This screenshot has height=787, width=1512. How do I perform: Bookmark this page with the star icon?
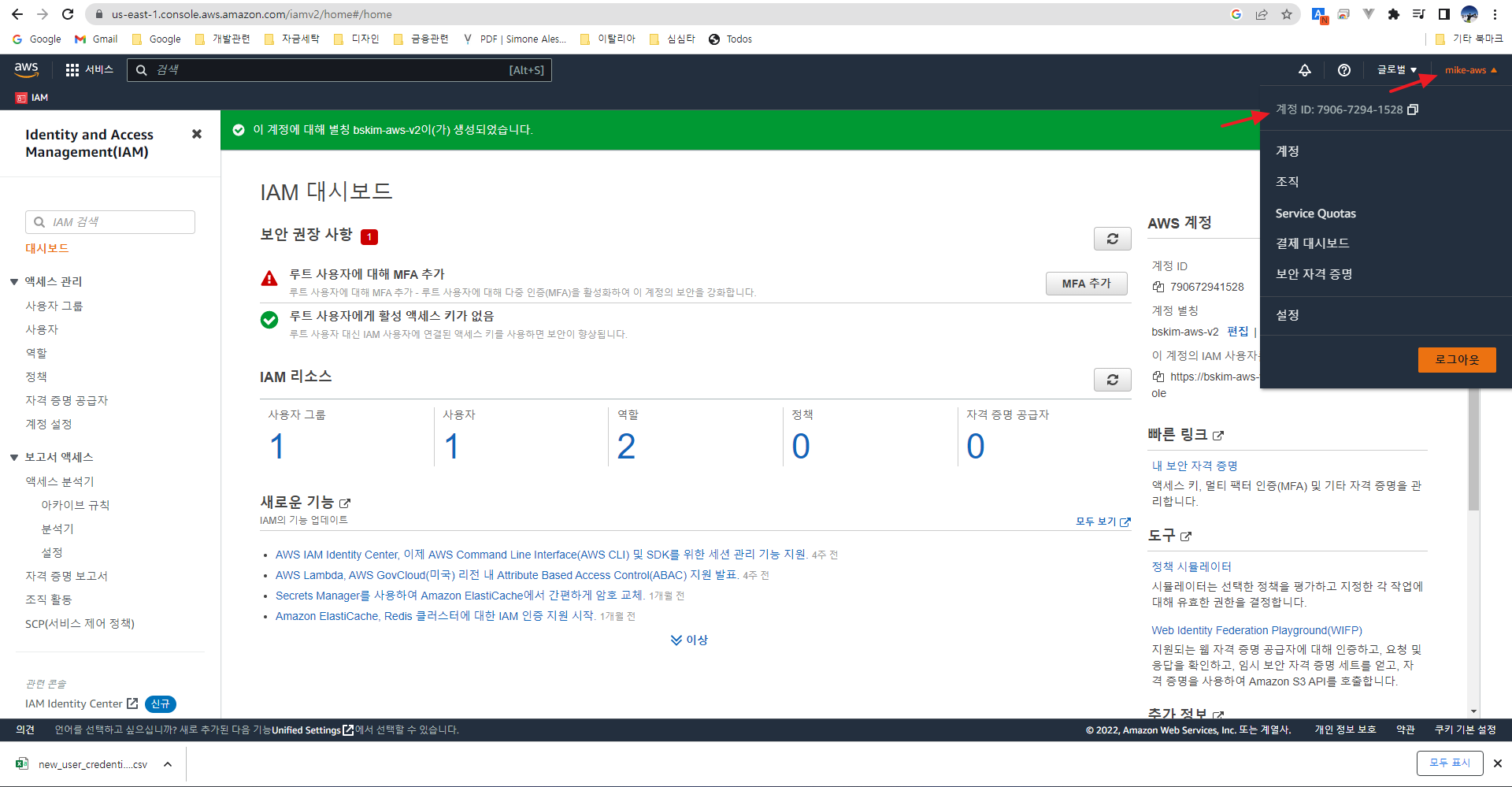(x=1287, y=14)
